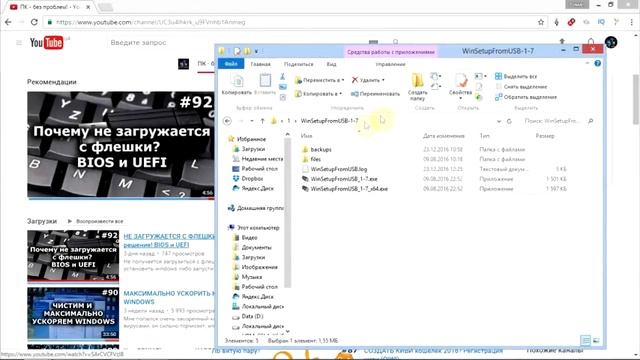Open YouTube hamburger guide menu

pos(19,42)
